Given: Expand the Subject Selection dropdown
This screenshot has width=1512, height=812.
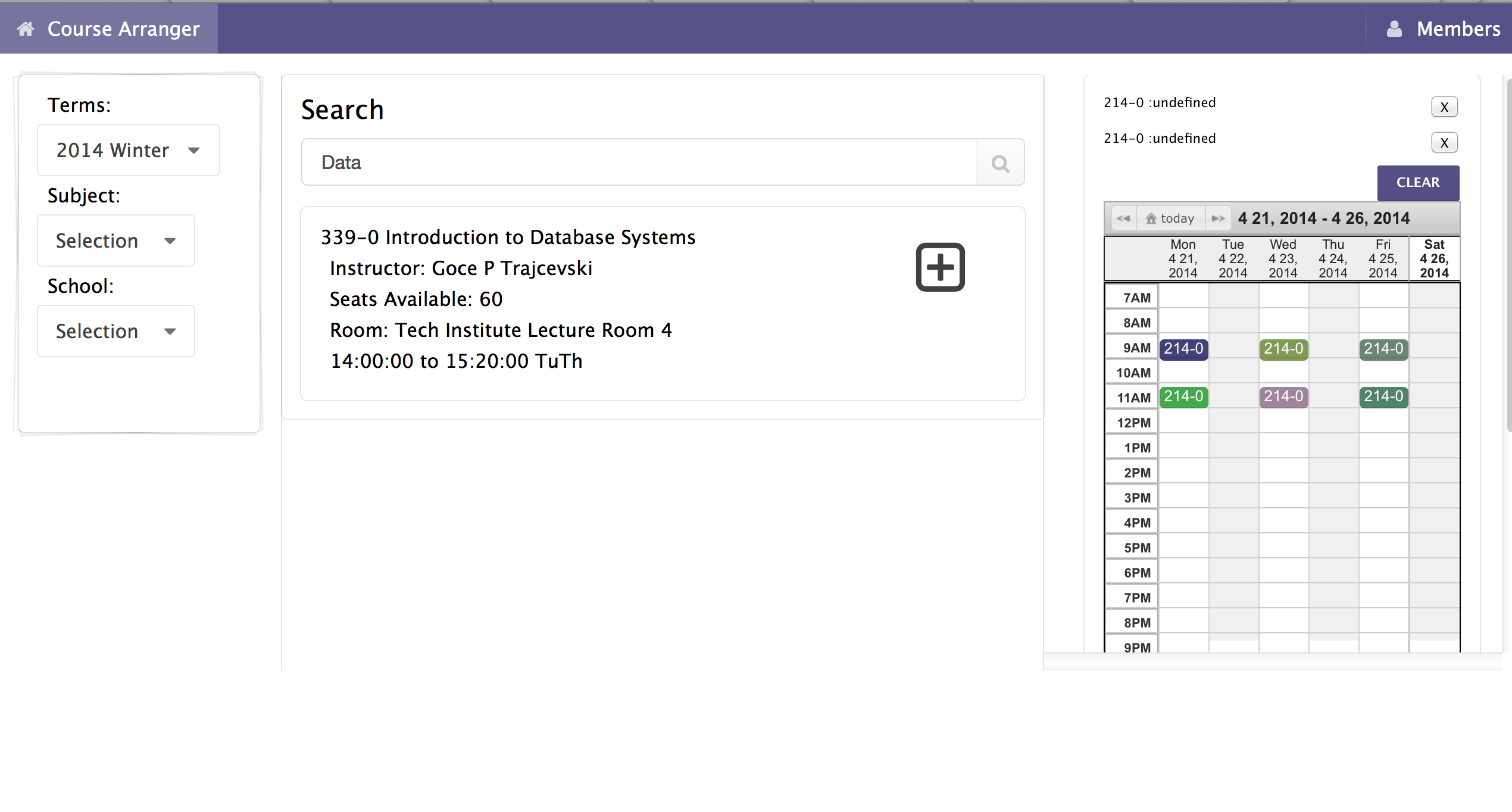Looking at the screenshot, I should click(x=116, y=241).
